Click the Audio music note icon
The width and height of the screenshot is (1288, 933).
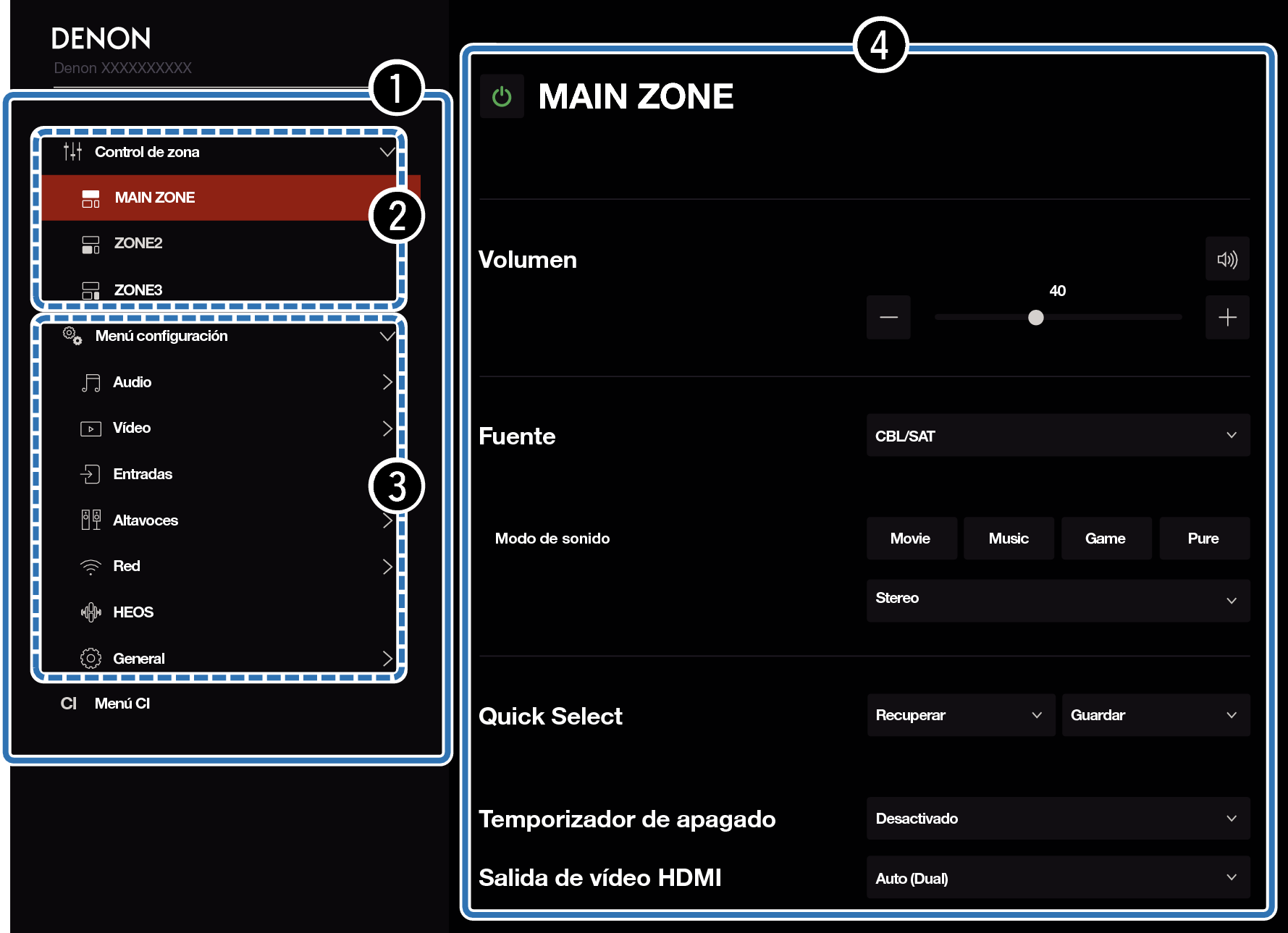tap(91, 383)
